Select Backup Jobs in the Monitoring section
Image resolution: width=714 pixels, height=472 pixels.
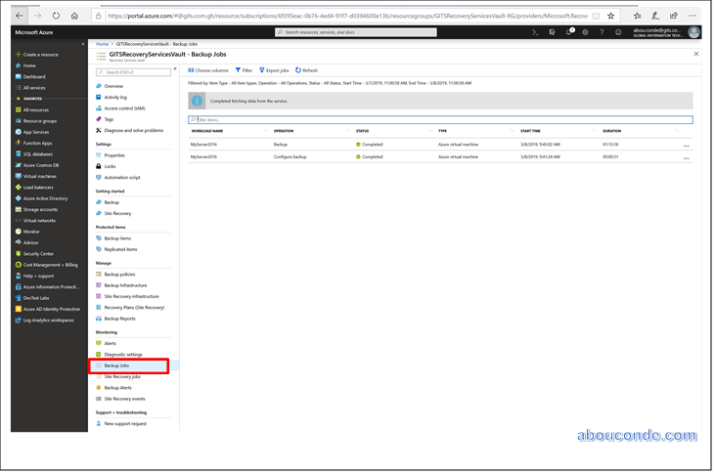tap(117, 366)
